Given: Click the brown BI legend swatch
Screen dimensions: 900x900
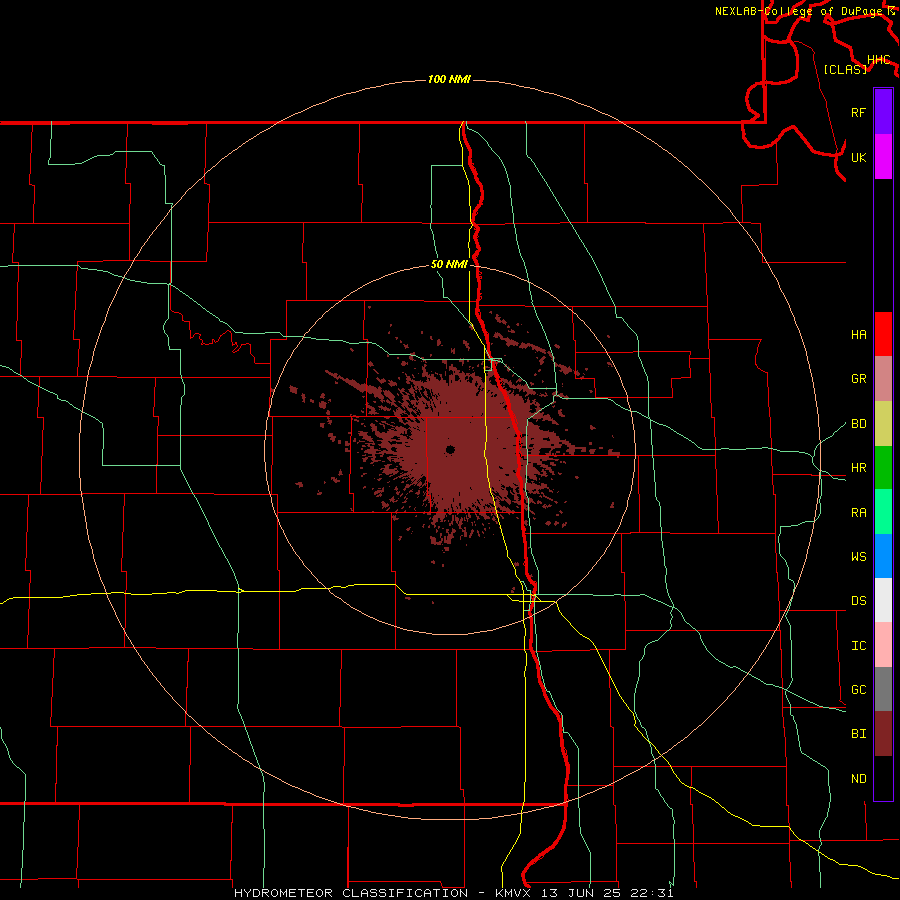Looking at the screenshot, I should coord(883,734).
